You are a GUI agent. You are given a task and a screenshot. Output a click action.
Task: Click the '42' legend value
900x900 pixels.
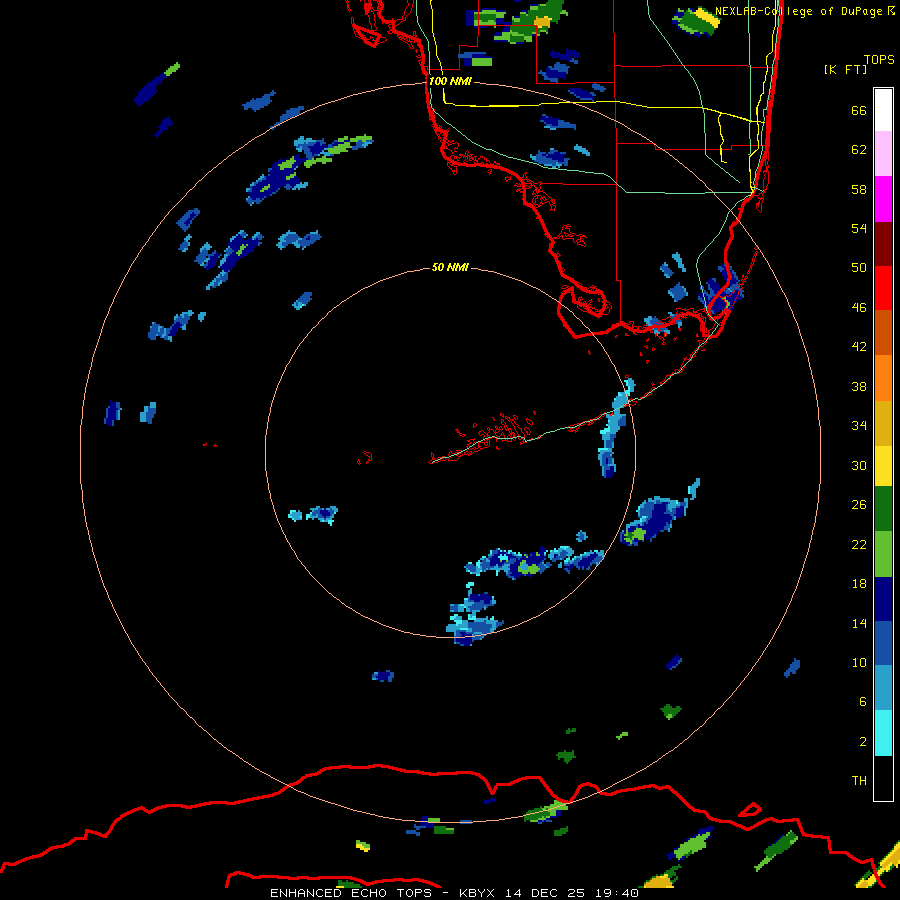859,347
